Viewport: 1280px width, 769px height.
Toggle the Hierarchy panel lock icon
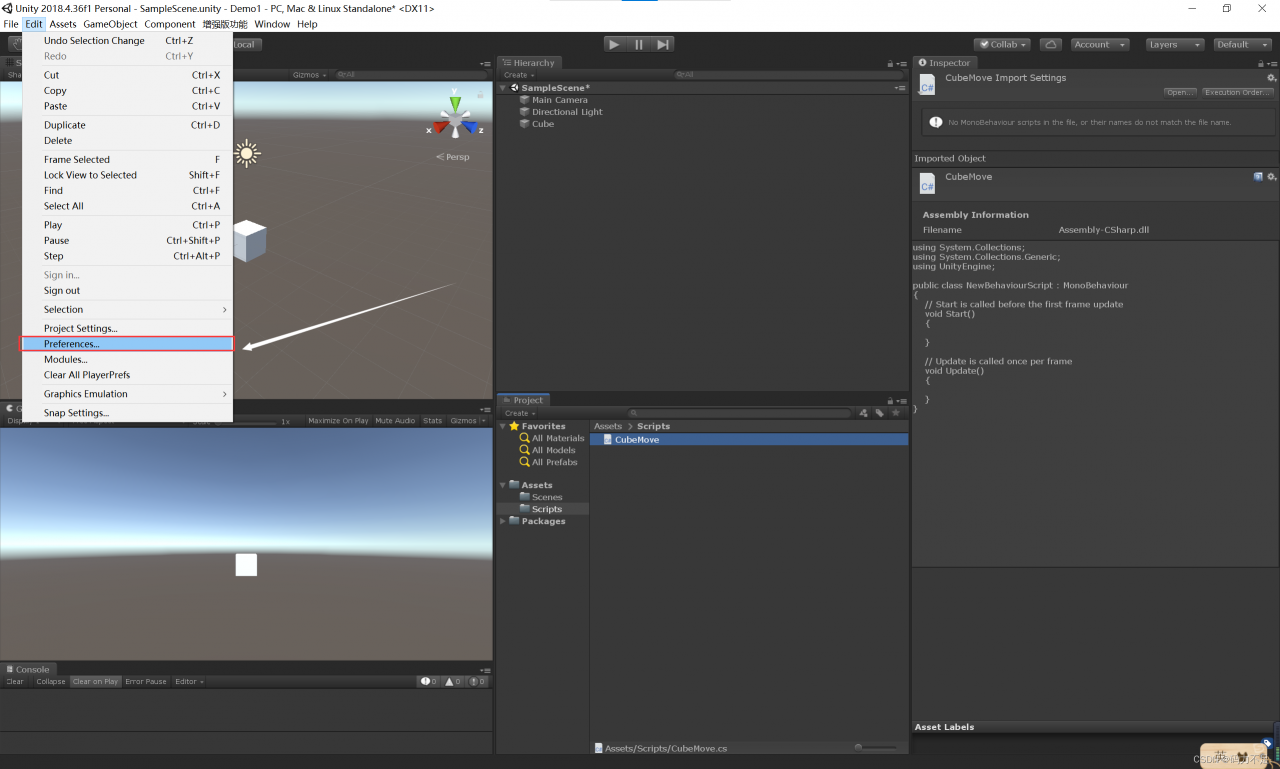[890, 63]
